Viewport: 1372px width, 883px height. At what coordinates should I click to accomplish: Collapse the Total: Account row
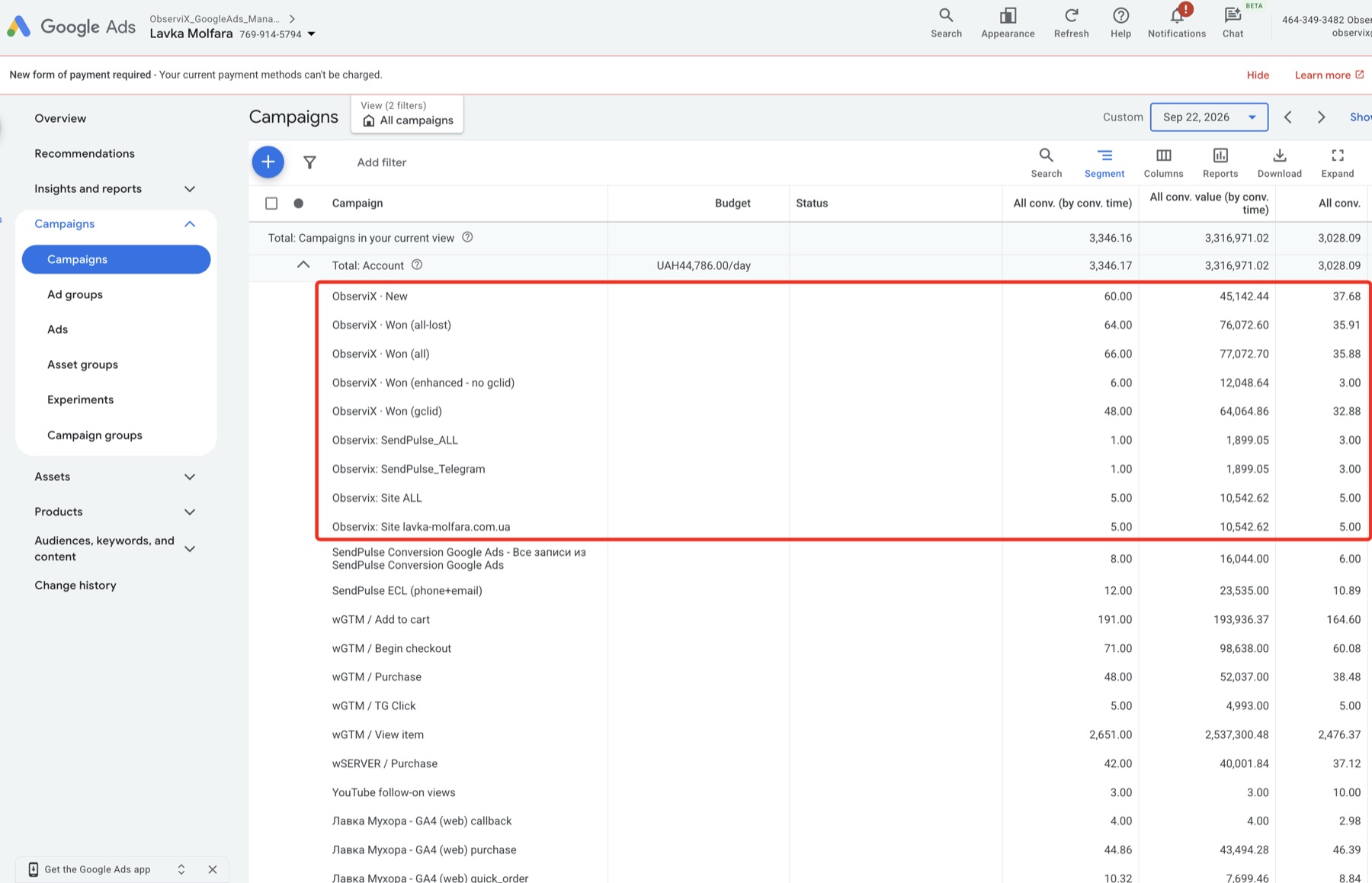point(303,265)
